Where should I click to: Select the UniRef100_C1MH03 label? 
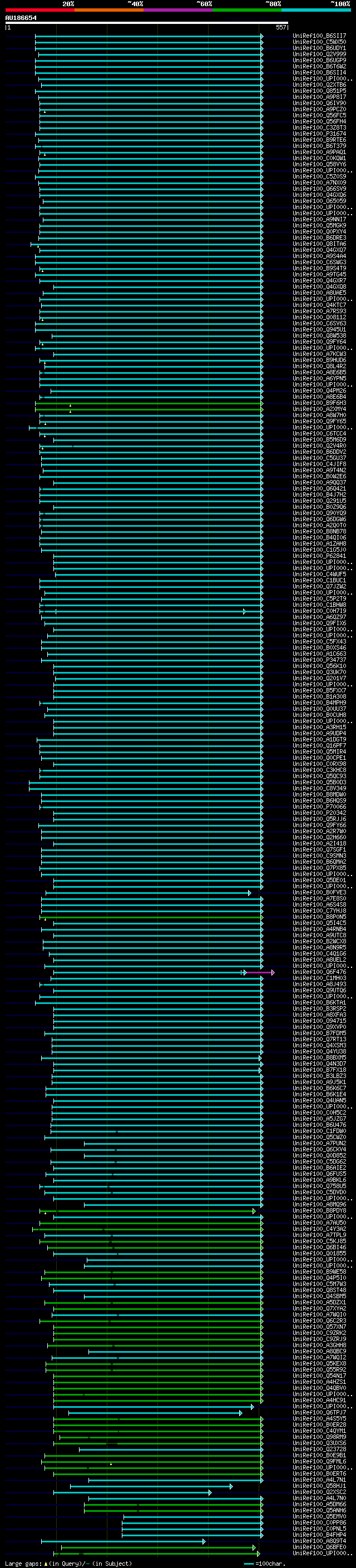point(319,978)
